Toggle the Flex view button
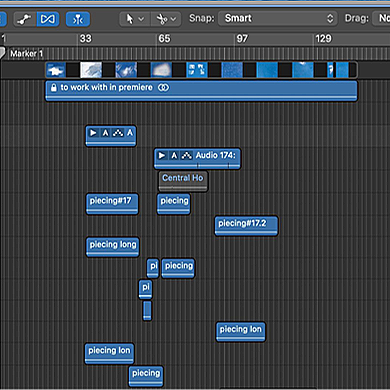Screen dimensions: 390x390 [x=48, y=19]
